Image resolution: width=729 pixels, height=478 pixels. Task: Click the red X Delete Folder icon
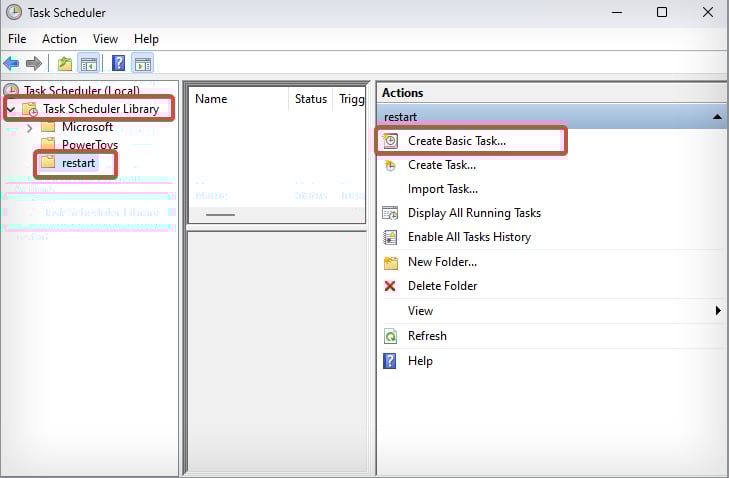pyautogui.click(x=390, y=286)
